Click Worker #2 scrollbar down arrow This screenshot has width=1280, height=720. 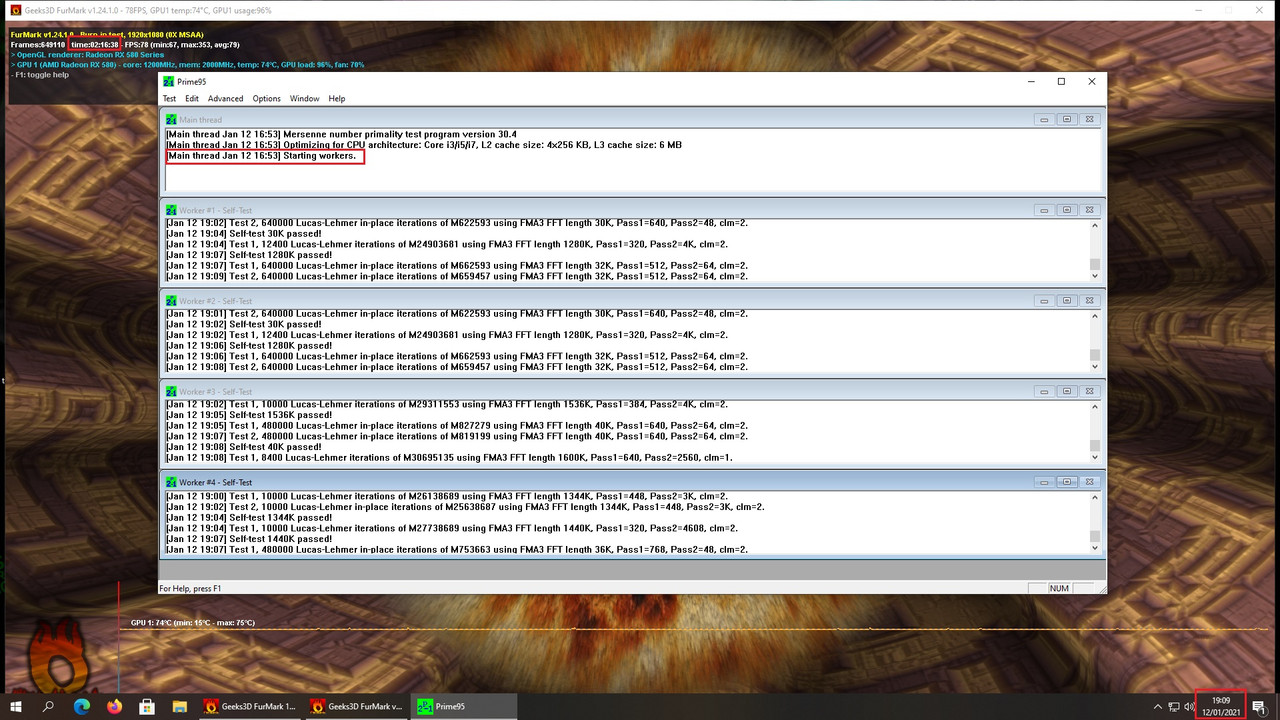pyautogui.click(x=1095, y=366)
